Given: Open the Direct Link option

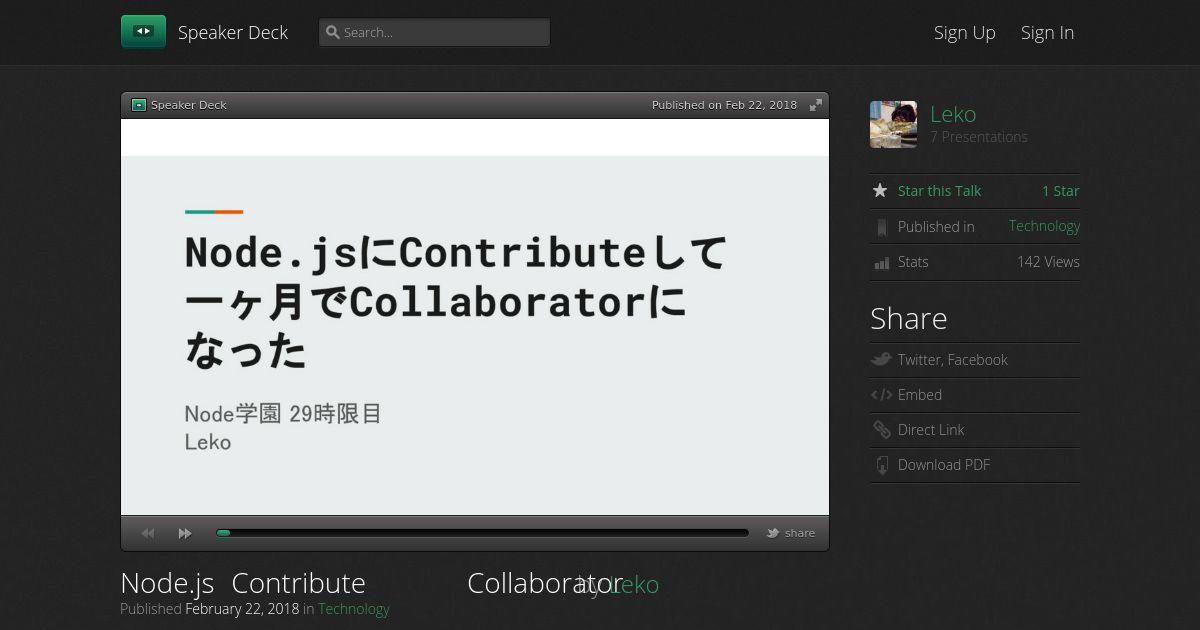Looking at the screenshot, I should click(931, 430).
